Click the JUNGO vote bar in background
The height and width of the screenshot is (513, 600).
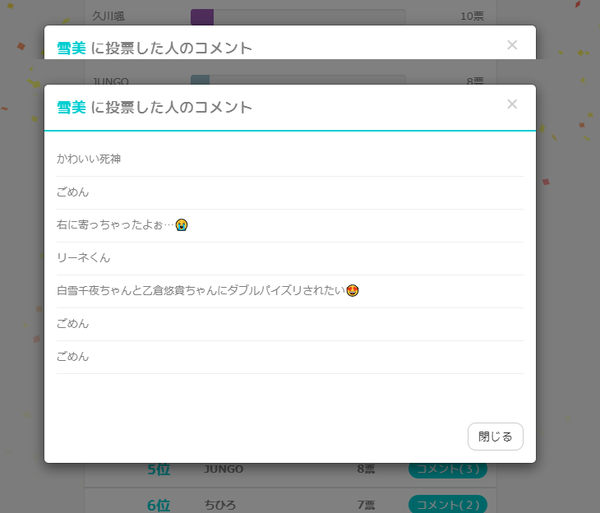pyautogui.click(x=298, y=80)
